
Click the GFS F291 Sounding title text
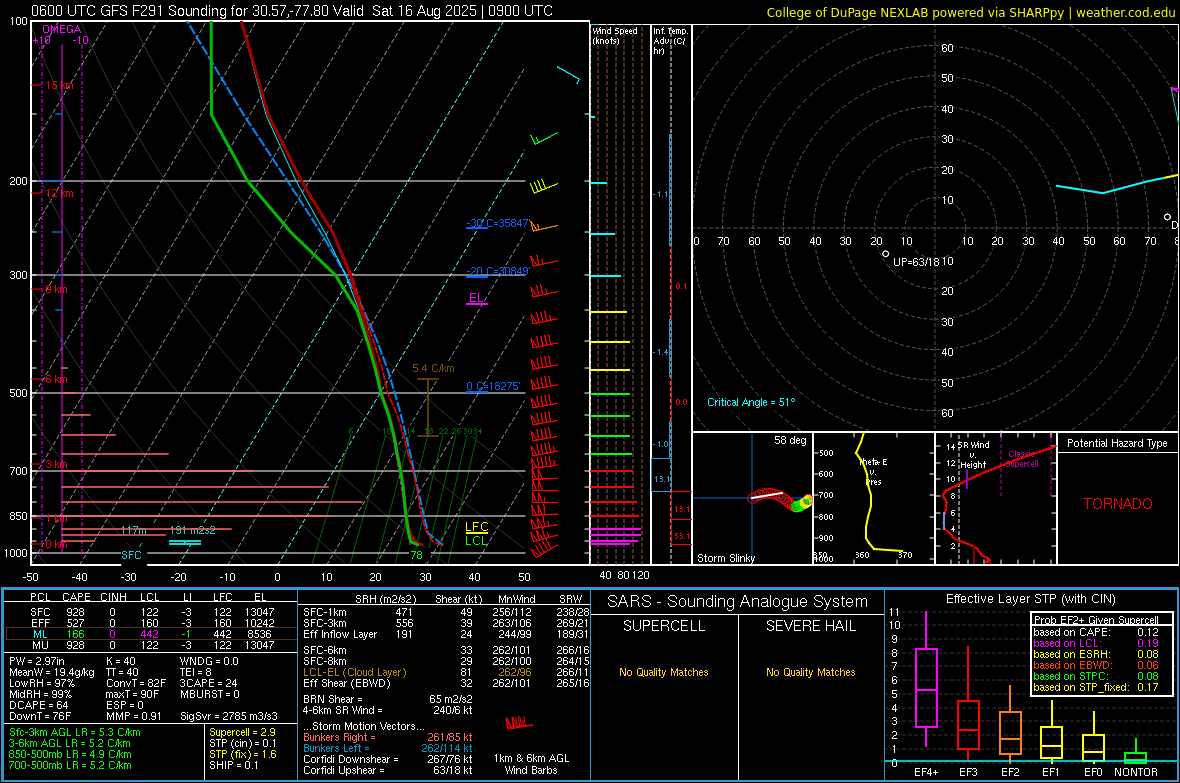[291, 11]
